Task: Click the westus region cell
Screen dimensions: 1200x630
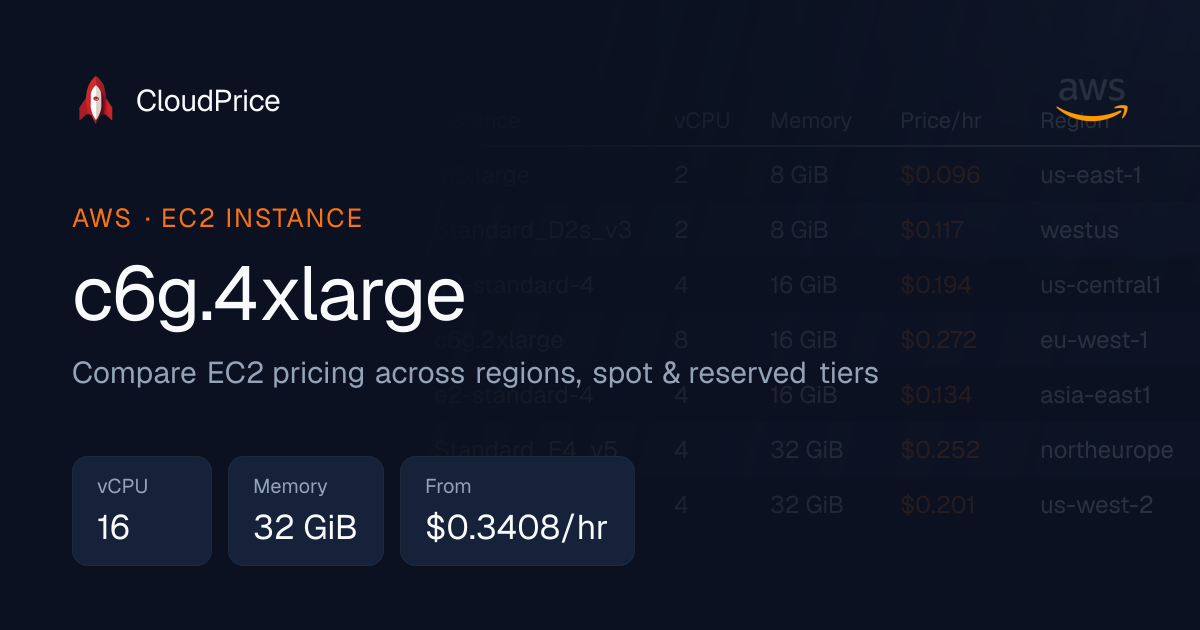Action: (1079, 231)
